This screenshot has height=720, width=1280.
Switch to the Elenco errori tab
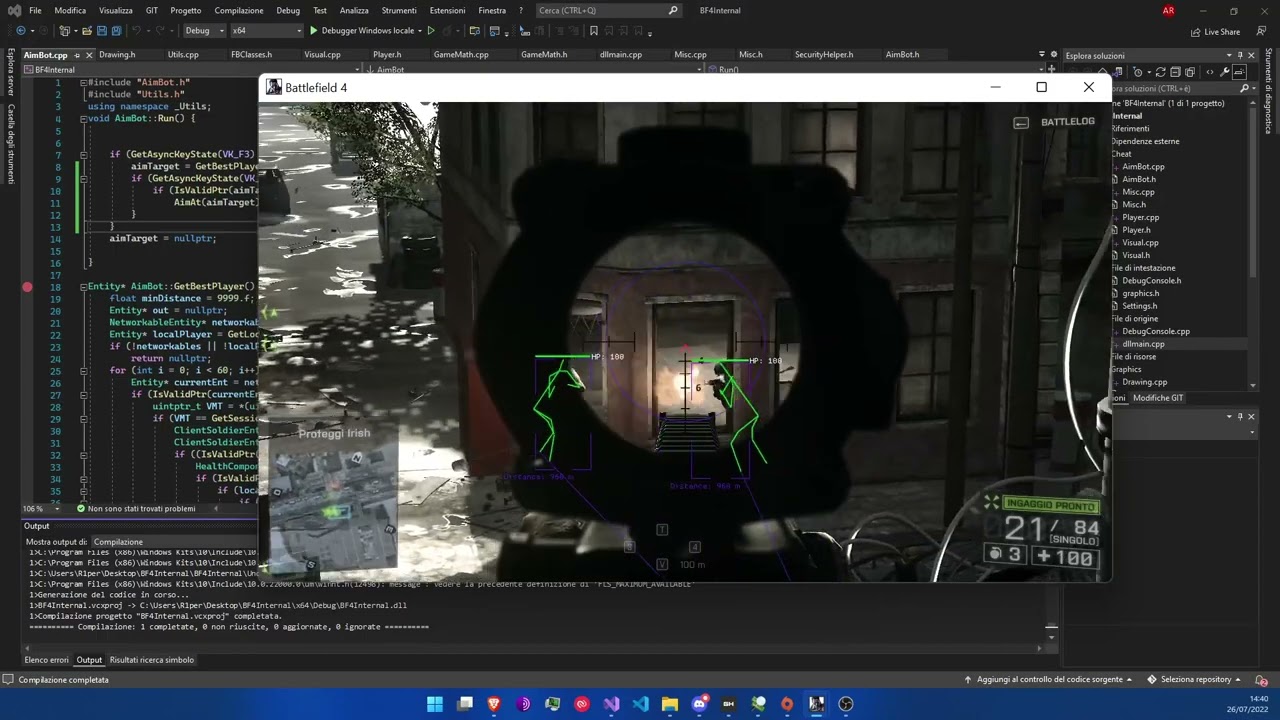(47, 660)
